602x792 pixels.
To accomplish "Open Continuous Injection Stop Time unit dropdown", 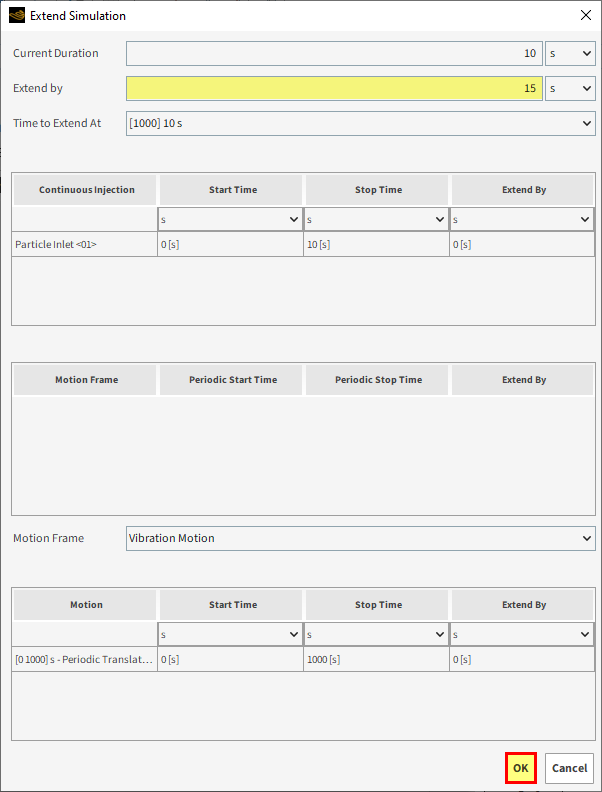I will (376, 219).
